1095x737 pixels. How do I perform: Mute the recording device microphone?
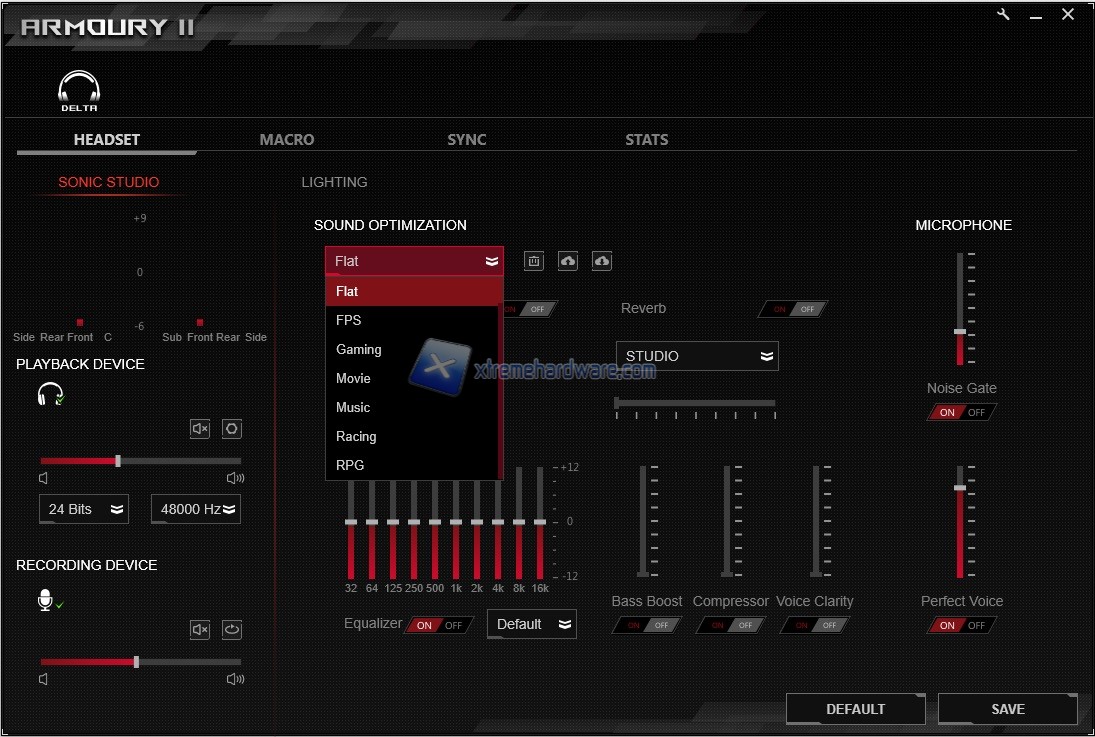coord(200,630)
